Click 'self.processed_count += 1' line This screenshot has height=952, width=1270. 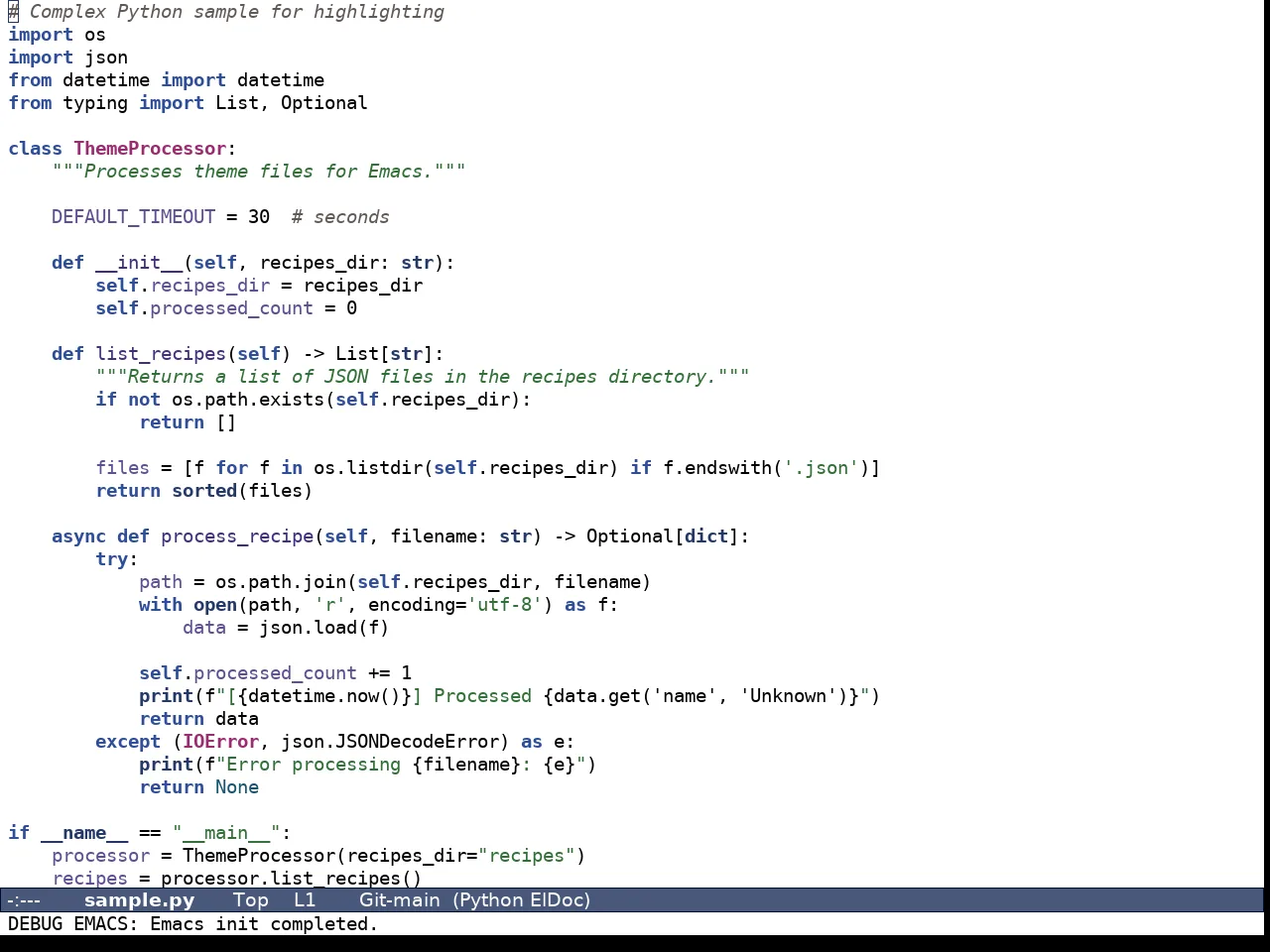(x=275, y=673)
